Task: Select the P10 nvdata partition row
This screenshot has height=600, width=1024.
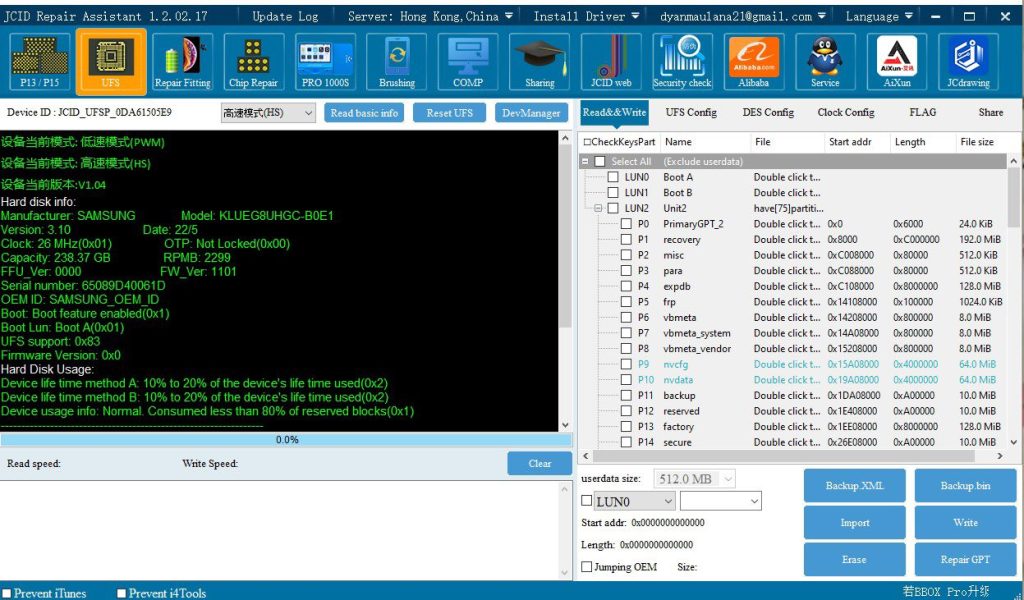Action: [793, 379]
